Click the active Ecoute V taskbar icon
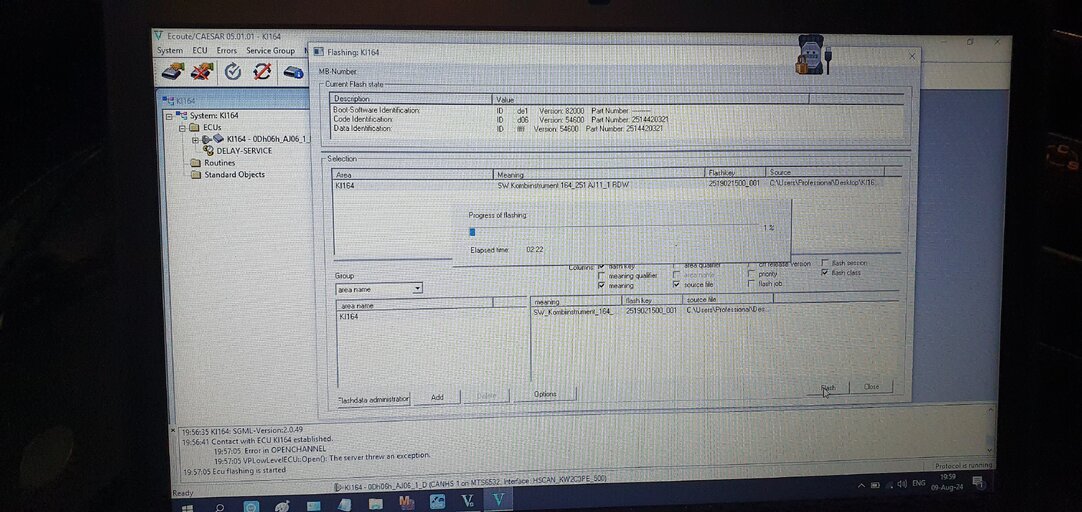The image size is (1082, 512). click(500, 500)
